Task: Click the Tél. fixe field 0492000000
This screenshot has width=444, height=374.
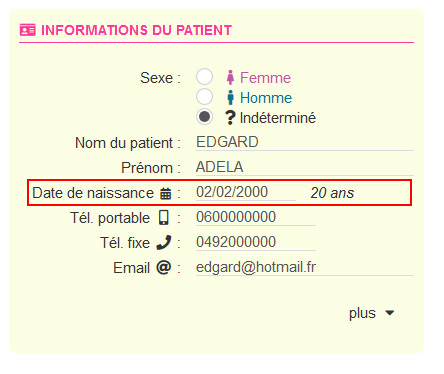Action: [x=256, y=242]
